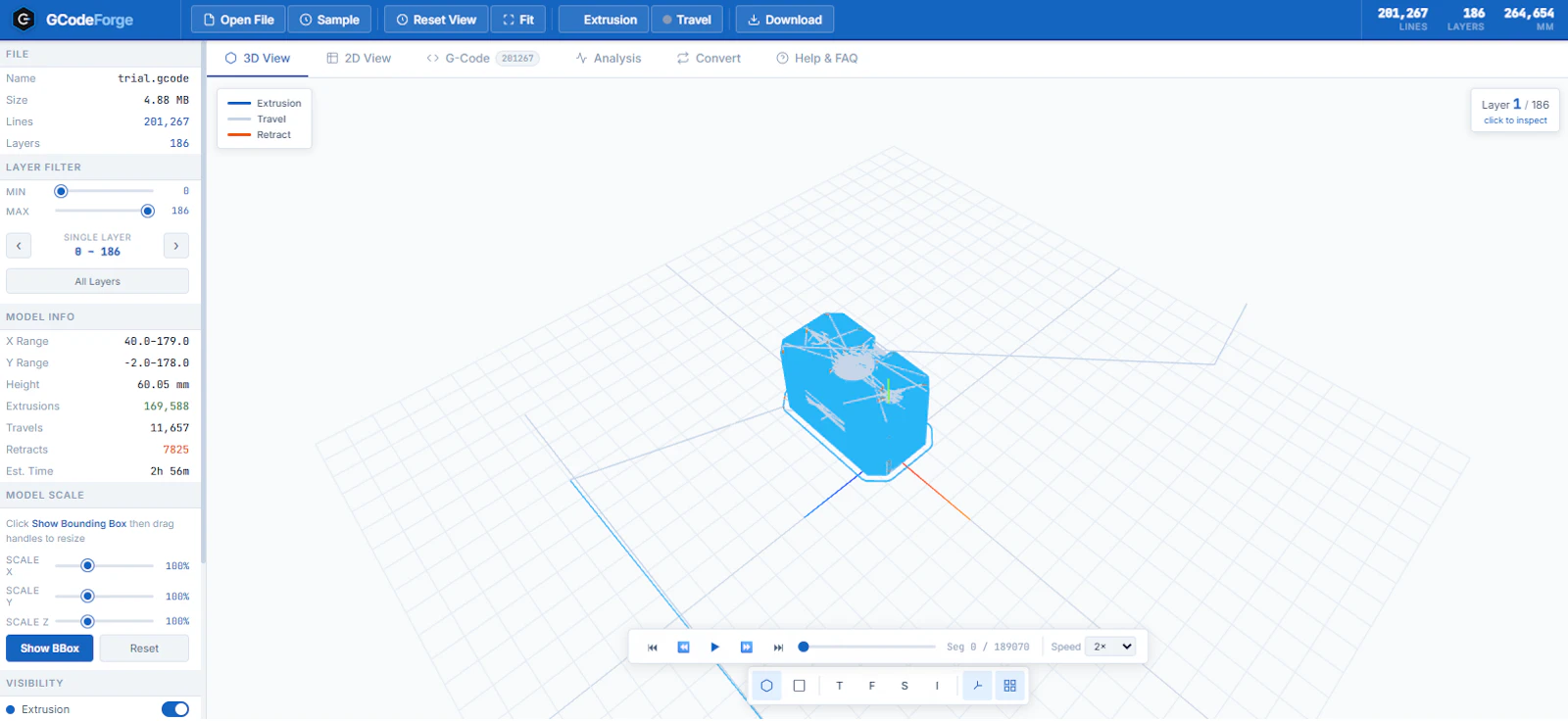Open the G-Code tab
The height and width of the screenshot is (721, 1568).
pos(482,59)
